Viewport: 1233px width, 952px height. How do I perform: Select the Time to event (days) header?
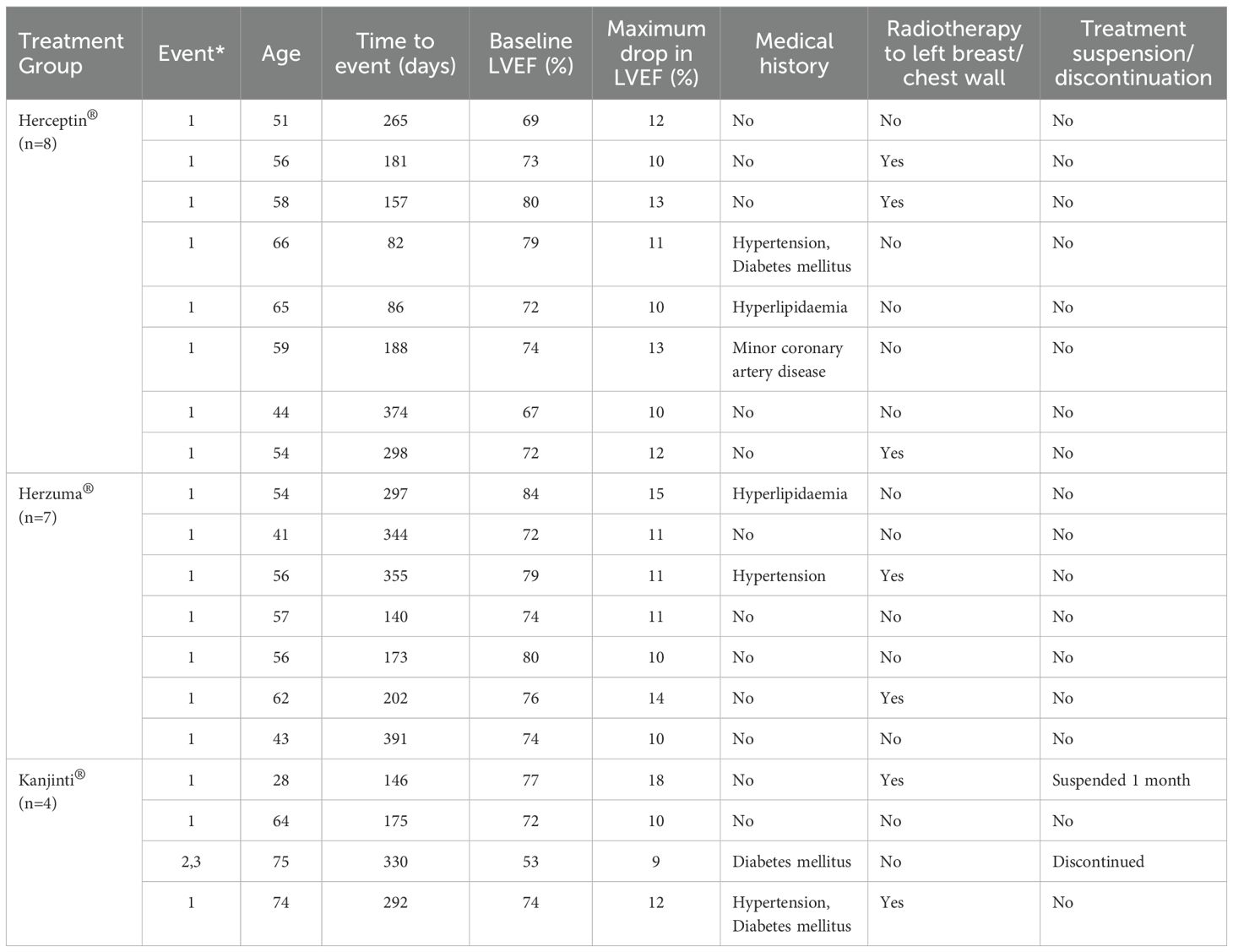[395, 53]
